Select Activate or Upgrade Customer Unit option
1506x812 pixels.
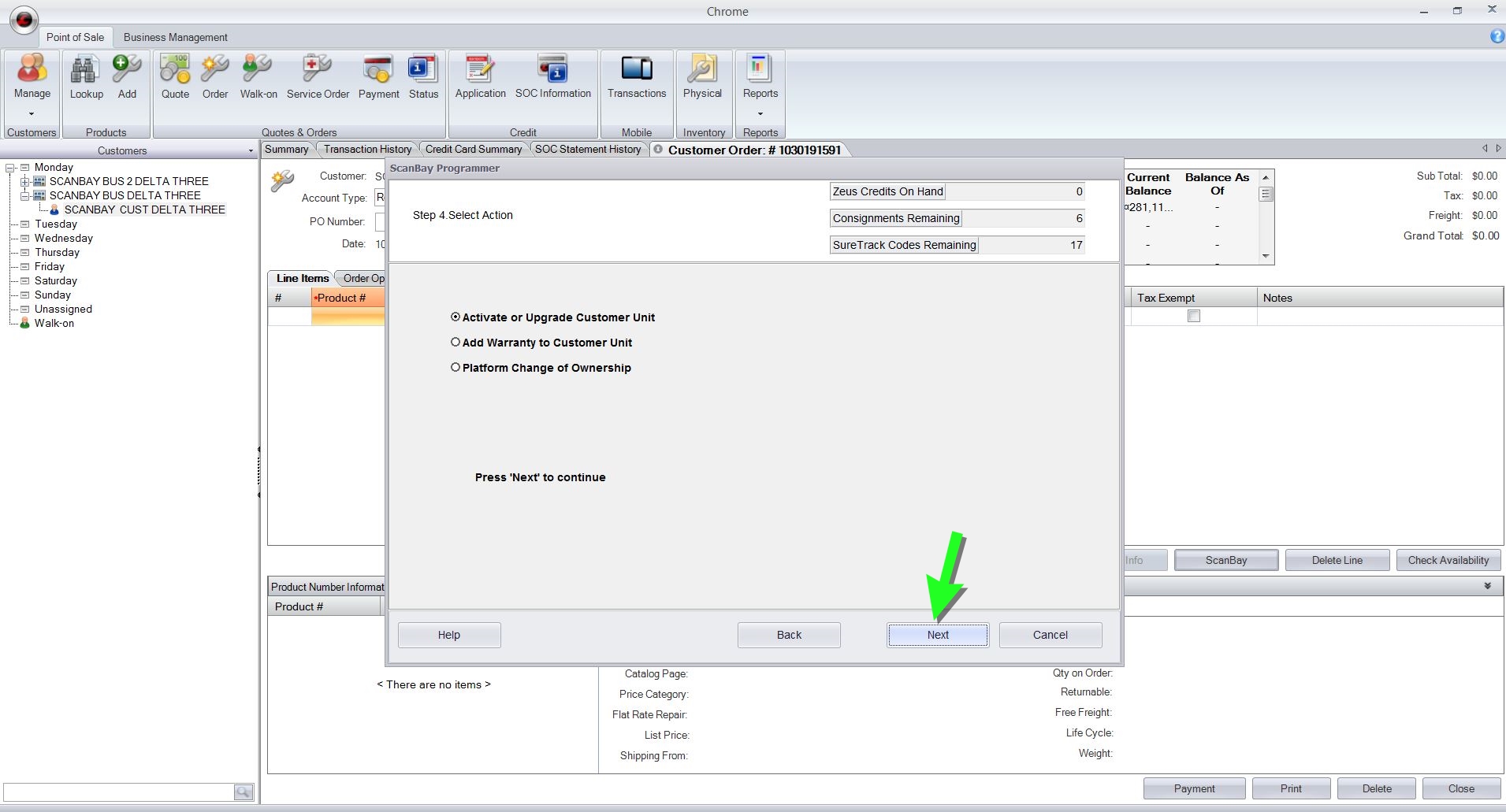click(456, 317)
